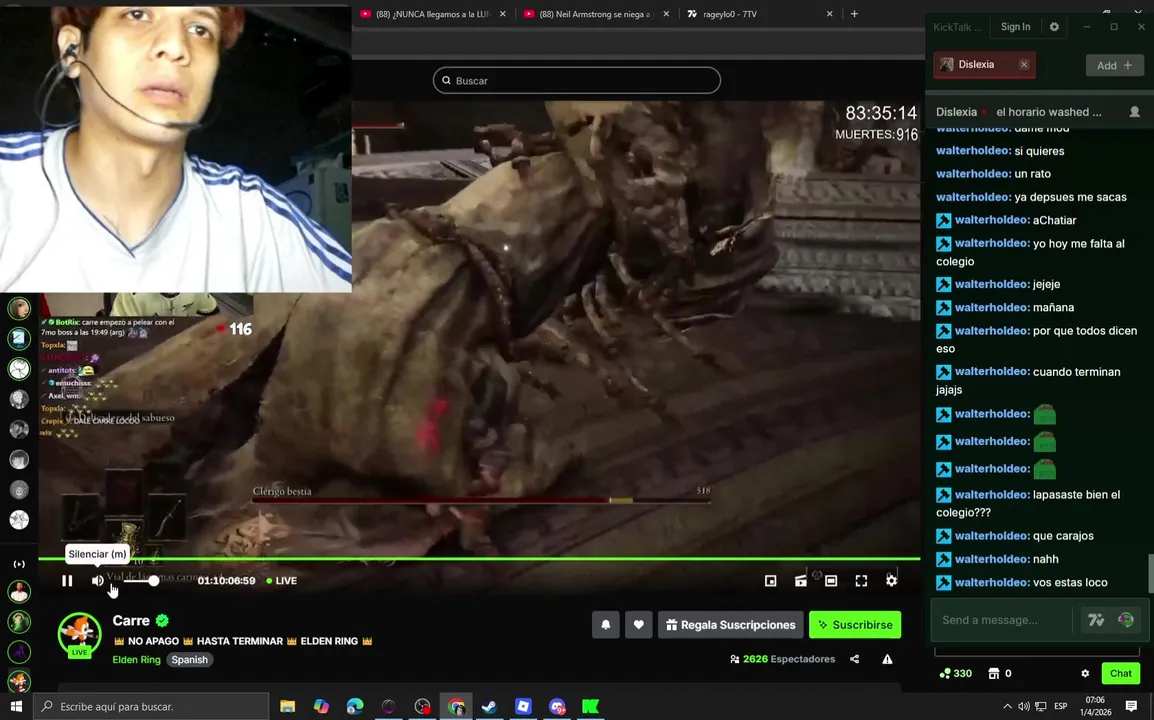1154x720 pixels.
Task: Open Carre's channel avatar
Action: click(79, 634)
